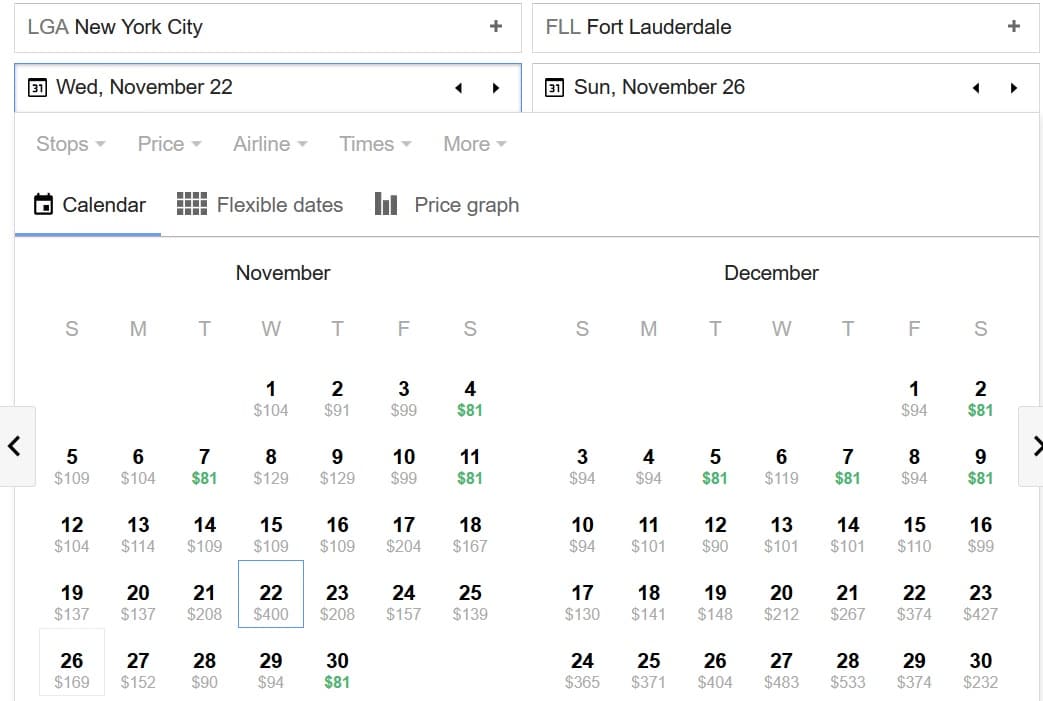Open the Times filter dropdown
This screenshot has width=1043, height=701.
[375, 144]
